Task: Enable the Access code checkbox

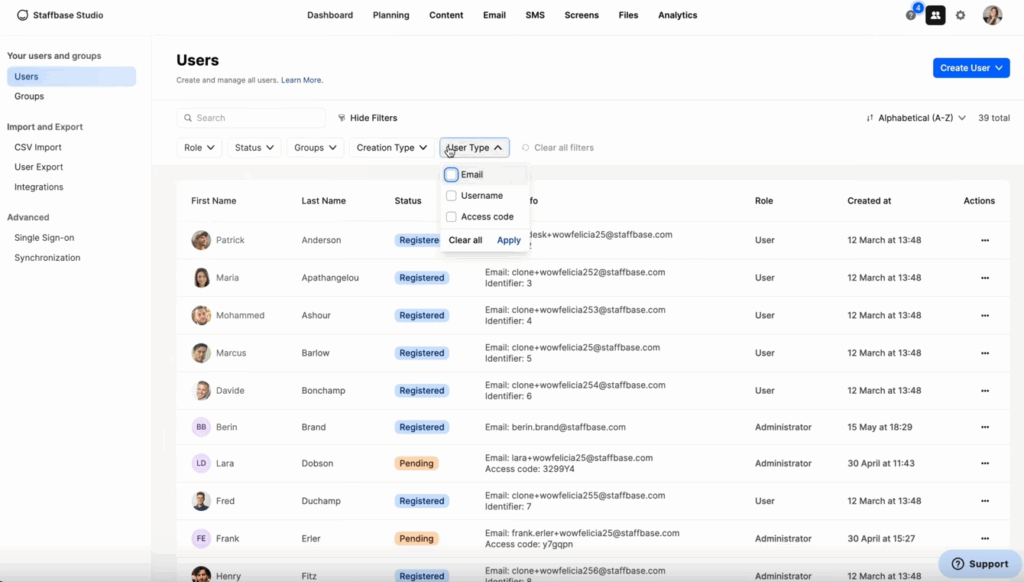Action: tap(451, 217)
